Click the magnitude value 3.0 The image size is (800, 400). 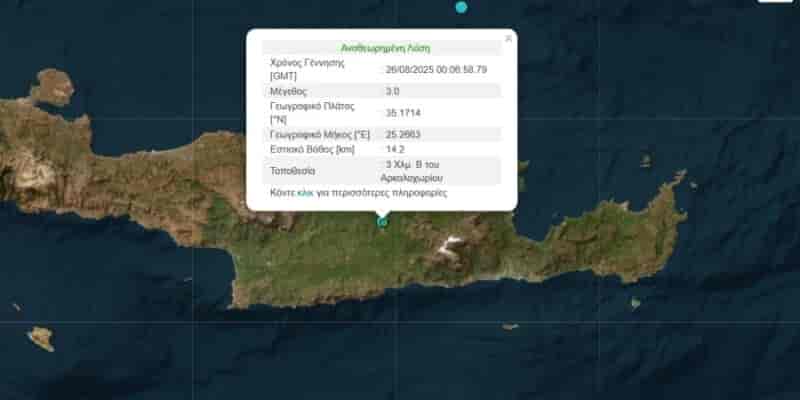[392, 92]
